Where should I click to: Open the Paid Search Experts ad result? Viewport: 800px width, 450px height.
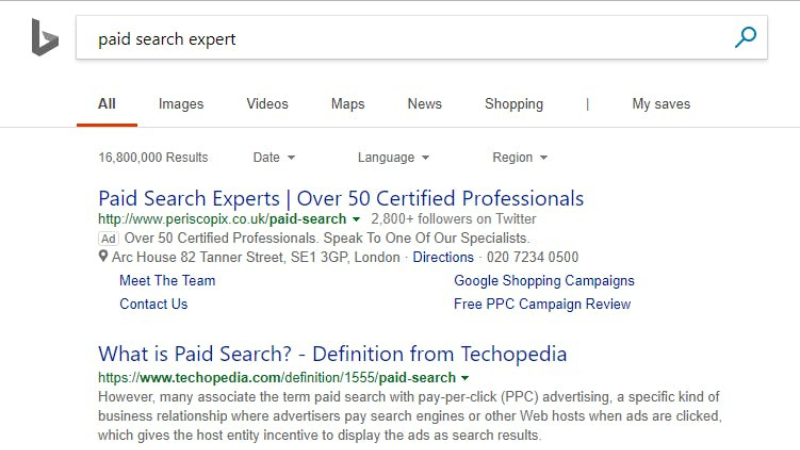[341, 197]
